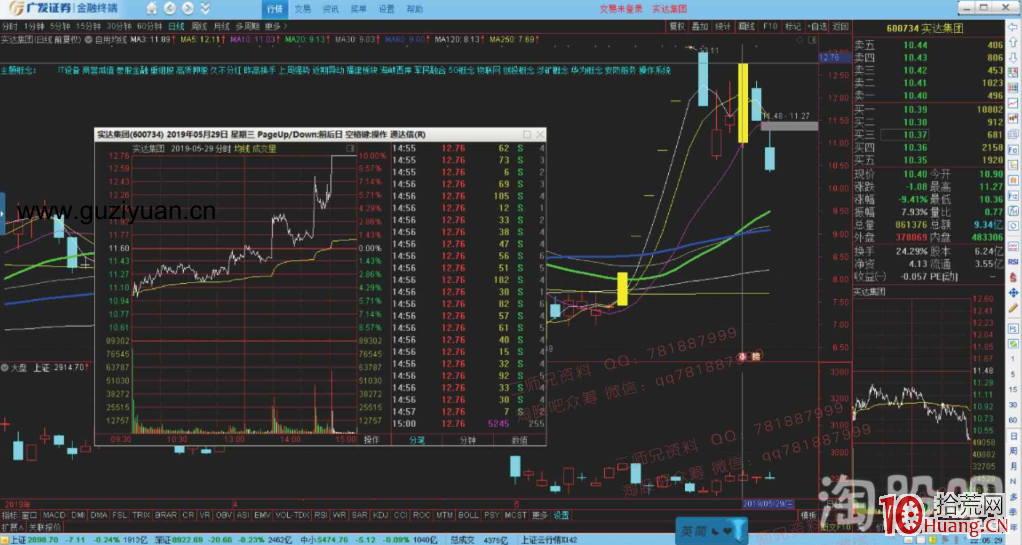Open the 帮助 menu
This screenshot has width=1022, height=545.
tap(415, 9)
